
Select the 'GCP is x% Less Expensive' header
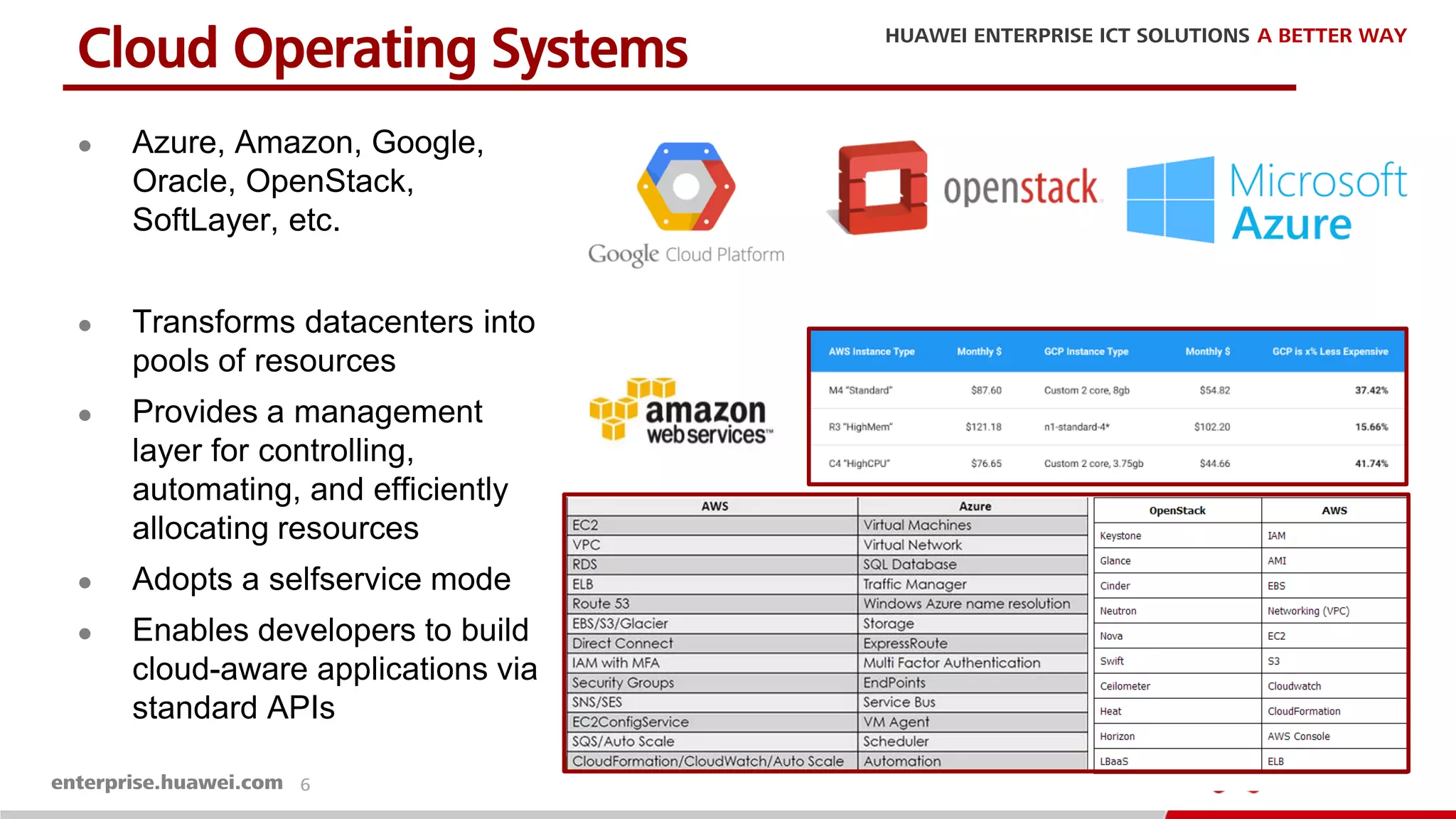click(x=1330, y=351)
